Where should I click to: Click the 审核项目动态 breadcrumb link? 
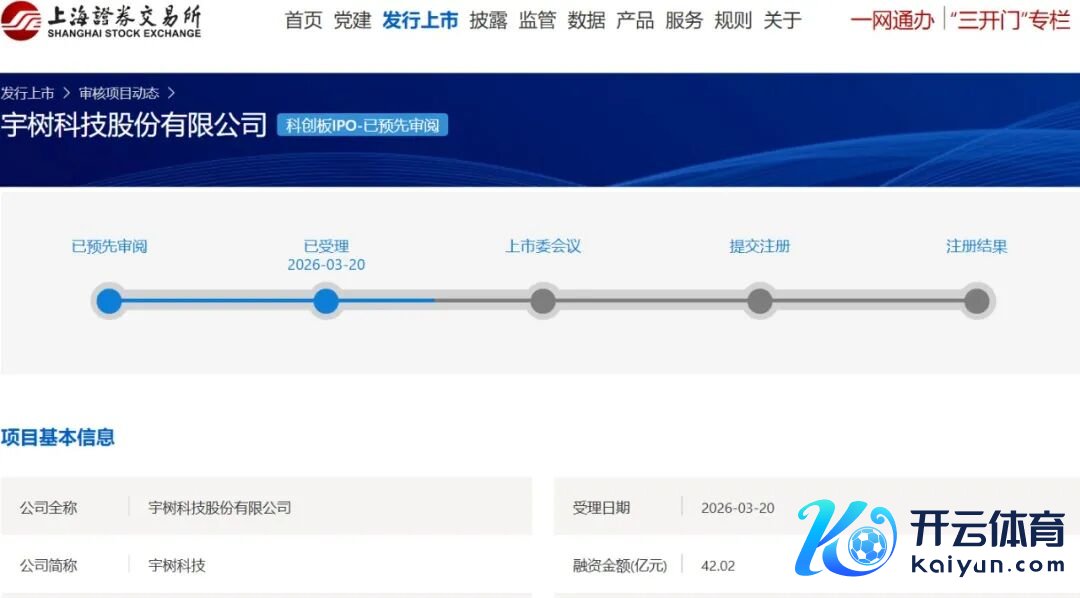(119, 93)
